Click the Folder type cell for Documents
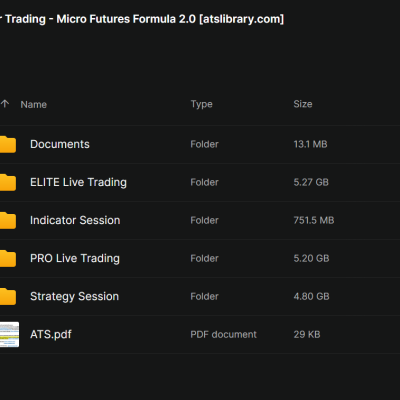 (x=204, y=144)
